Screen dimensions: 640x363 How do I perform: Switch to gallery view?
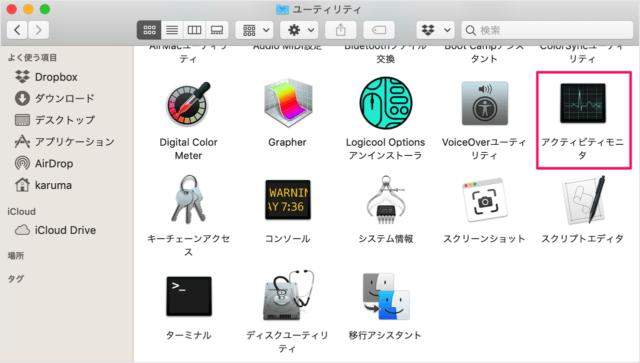click(217, 30)
